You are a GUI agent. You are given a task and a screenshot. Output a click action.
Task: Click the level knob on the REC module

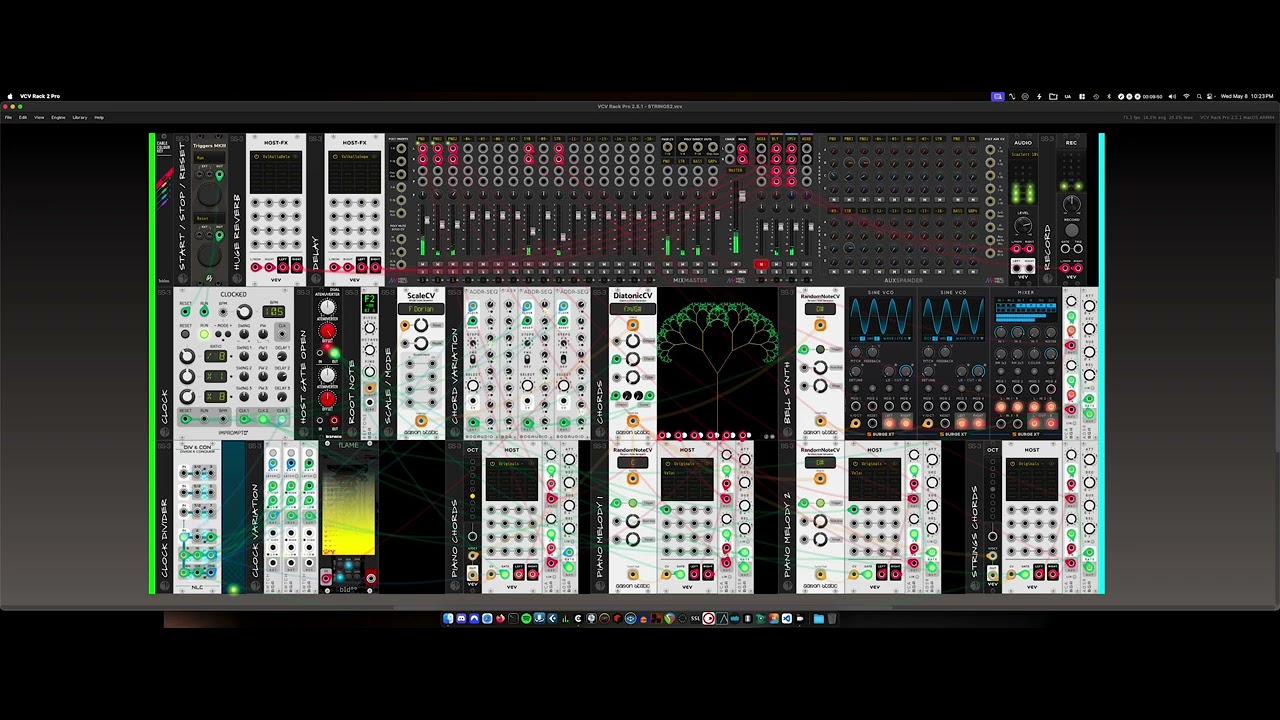pos(1071,203)
